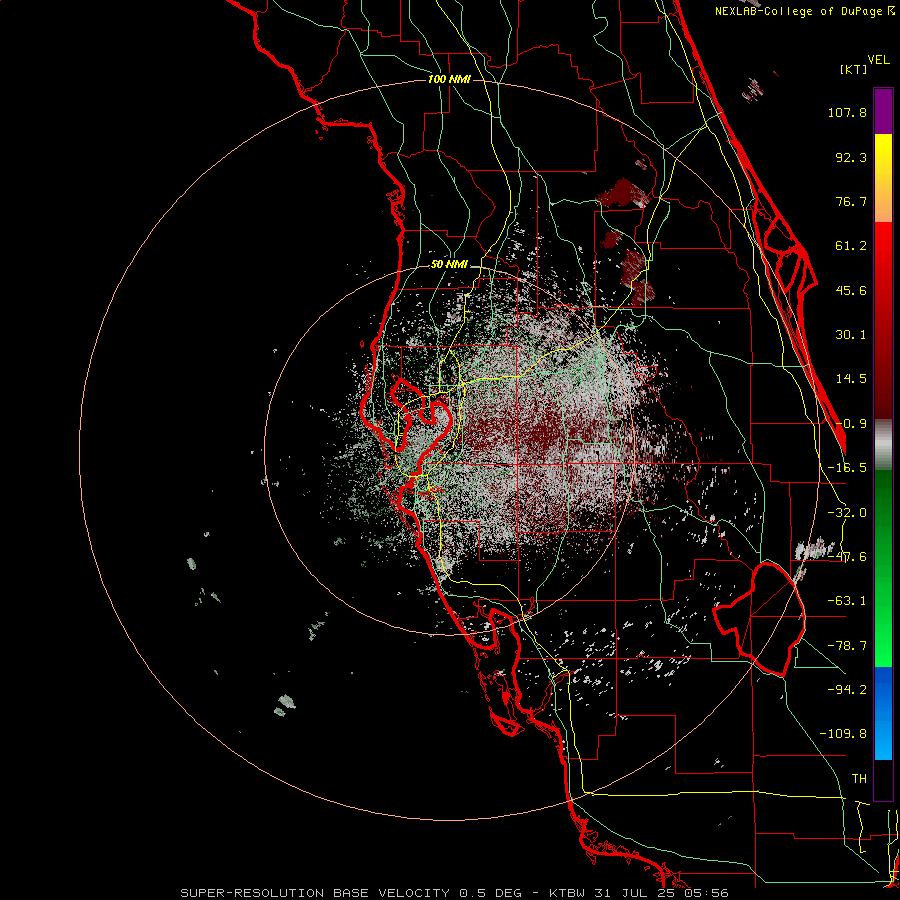Click the purple segment of the velocity color bar
The height and width of the screenshot is (900, 900).
(x=883, y=111)
